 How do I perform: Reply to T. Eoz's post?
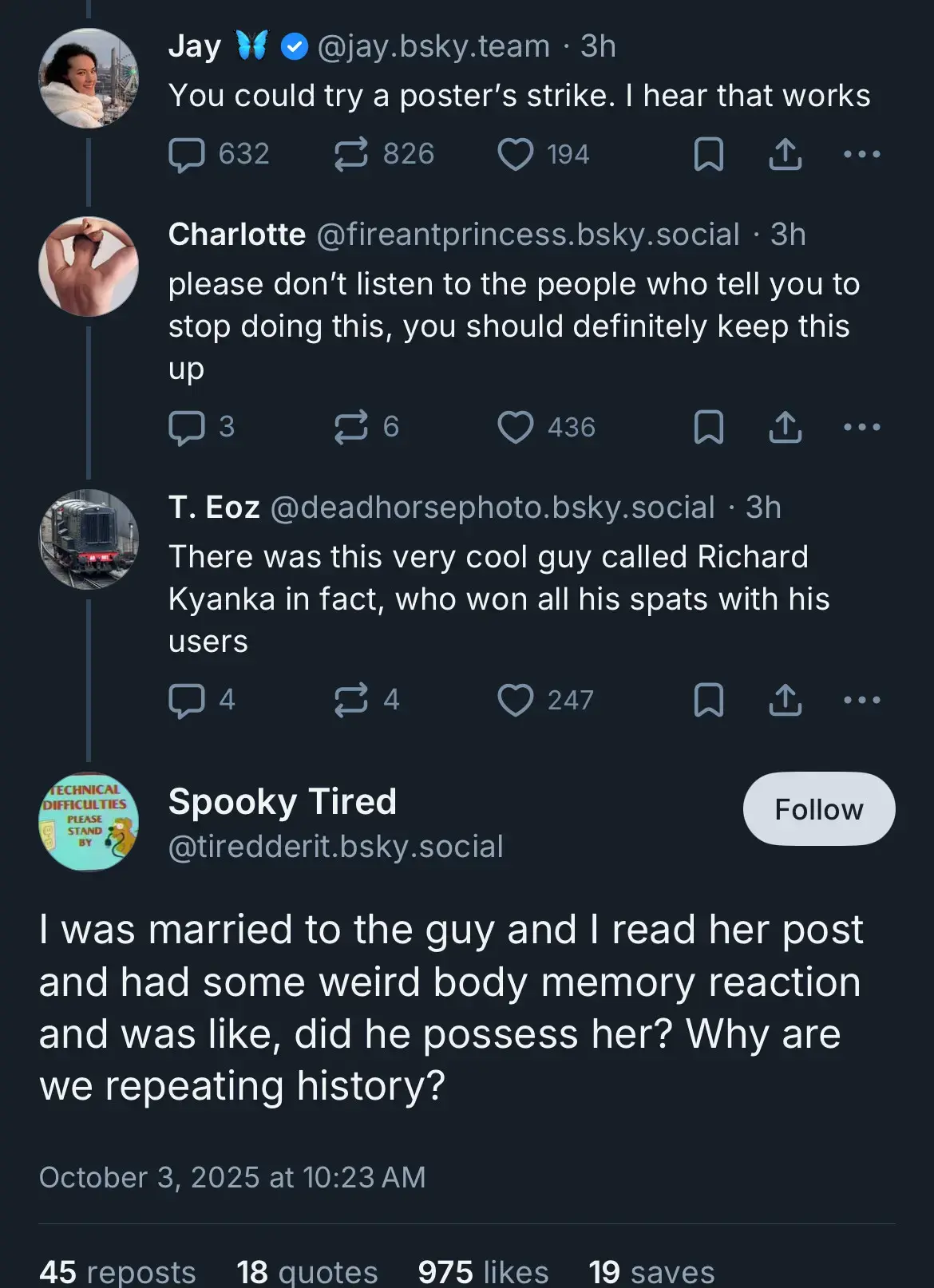click(x=187, y=701)
